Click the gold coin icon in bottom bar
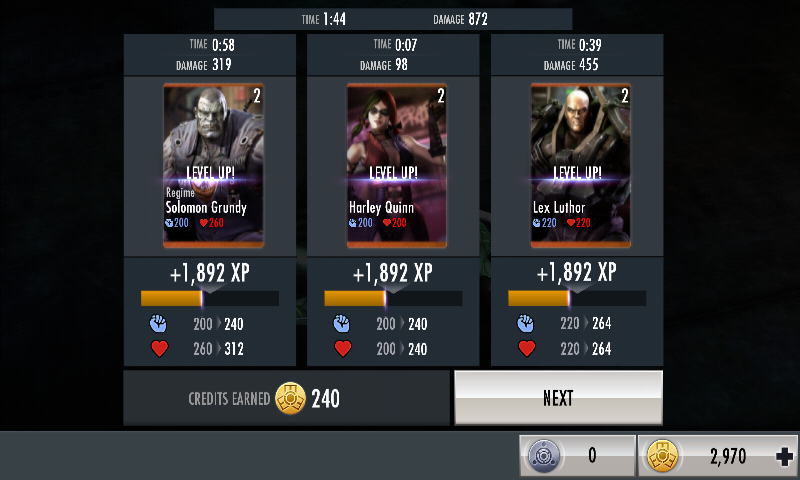This screenshot has height=480, width=800. pos(662,456)
